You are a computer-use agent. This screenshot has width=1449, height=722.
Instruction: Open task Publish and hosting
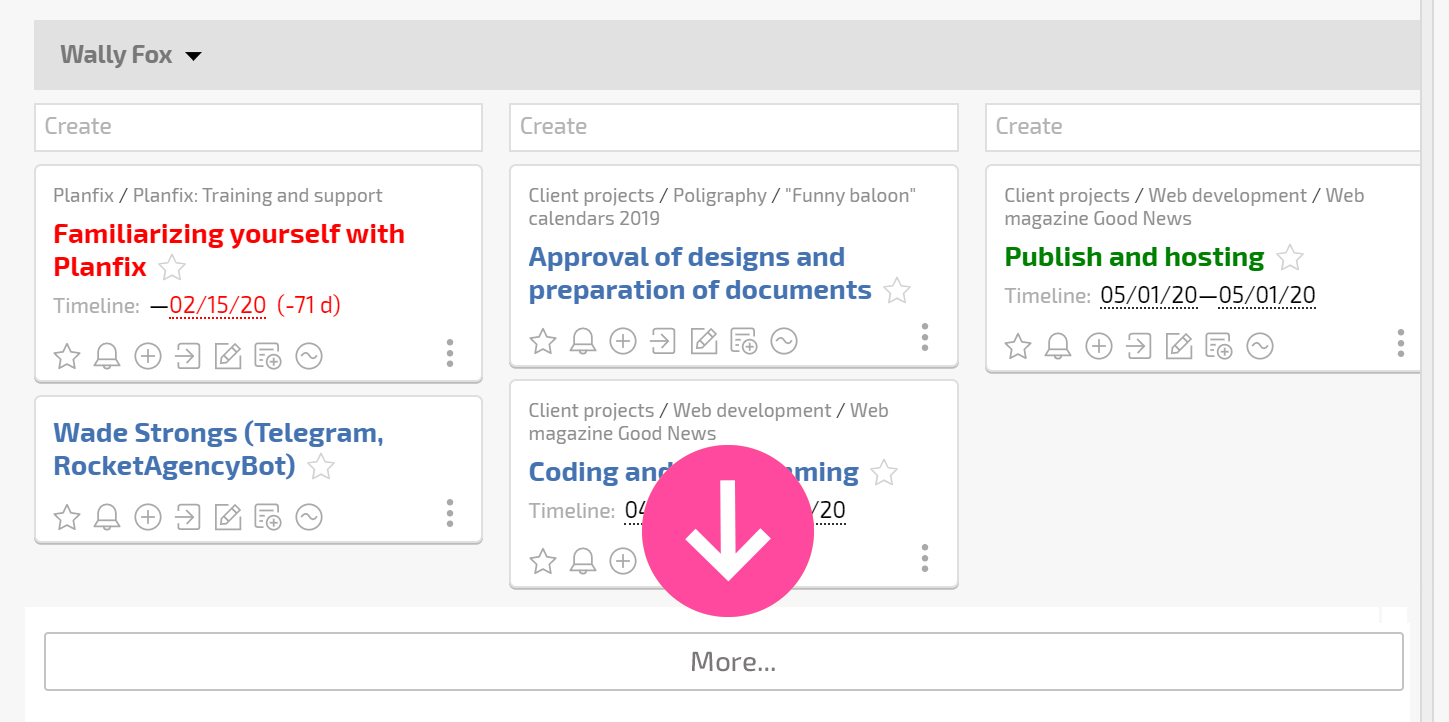[x=1134, y=257]
